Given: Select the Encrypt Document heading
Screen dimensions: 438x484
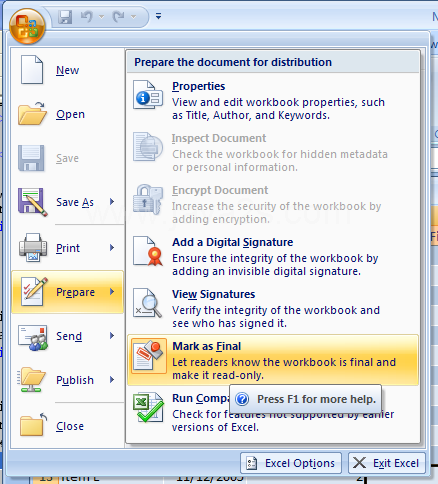Looking at the screenshot, I should (x=220, y=190).
